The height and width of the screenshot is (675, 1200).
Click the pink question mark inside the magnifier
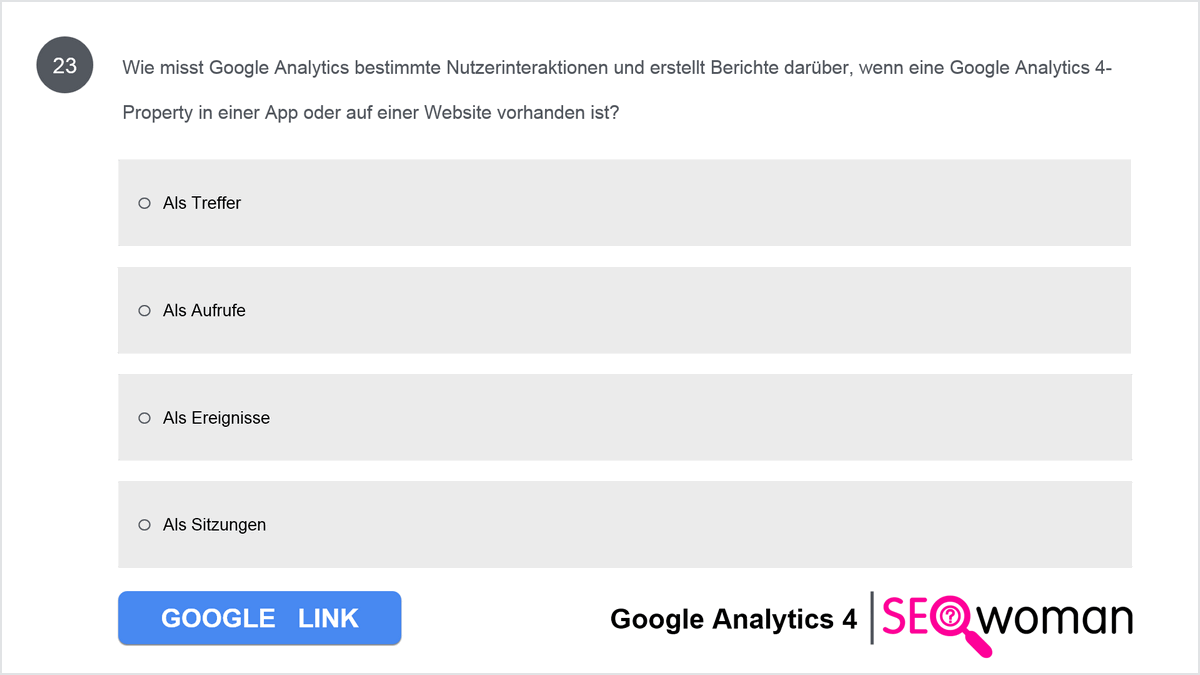949,617
